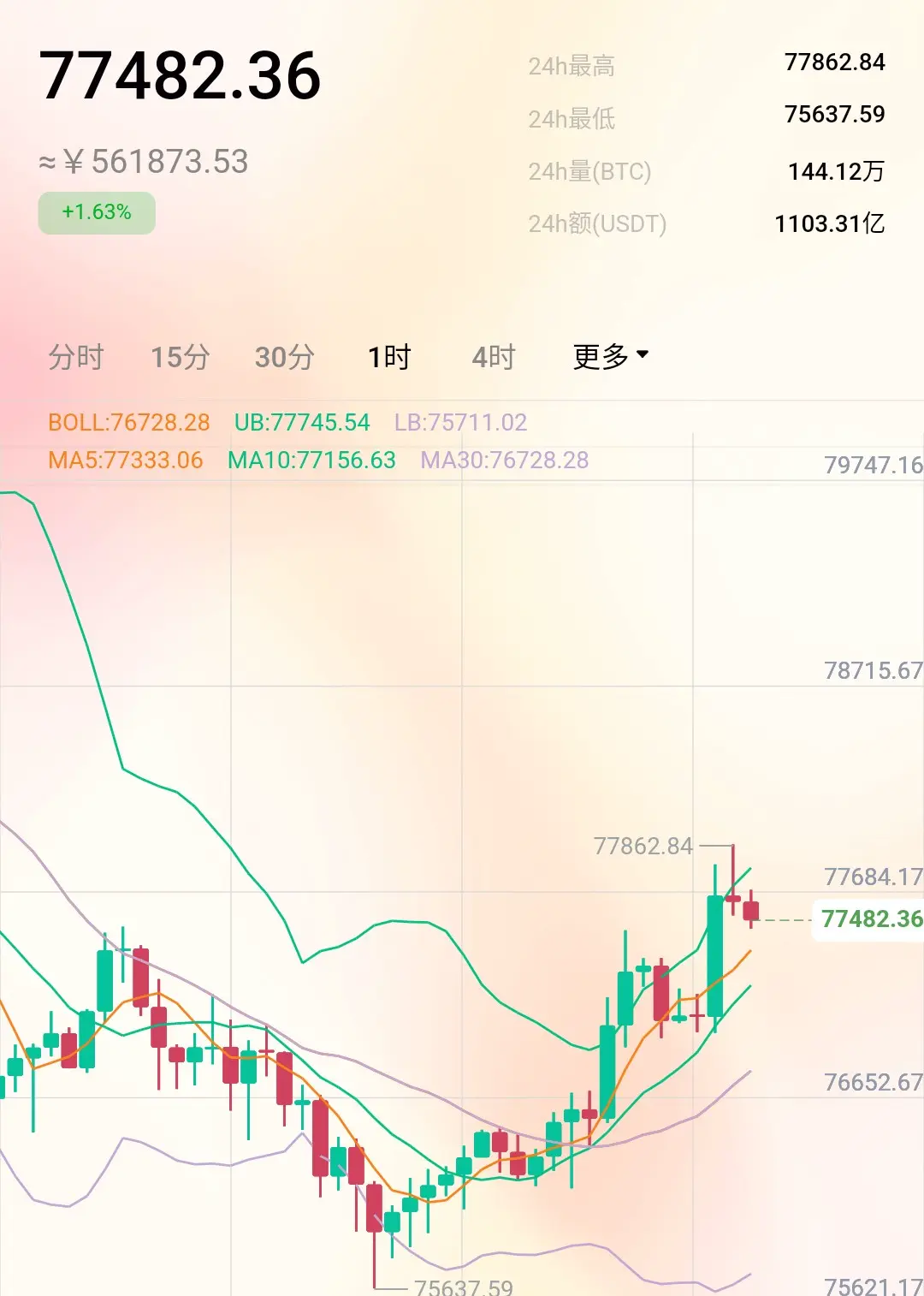
Task: Select the 15分 chart interval
Action: coord(181,356)
